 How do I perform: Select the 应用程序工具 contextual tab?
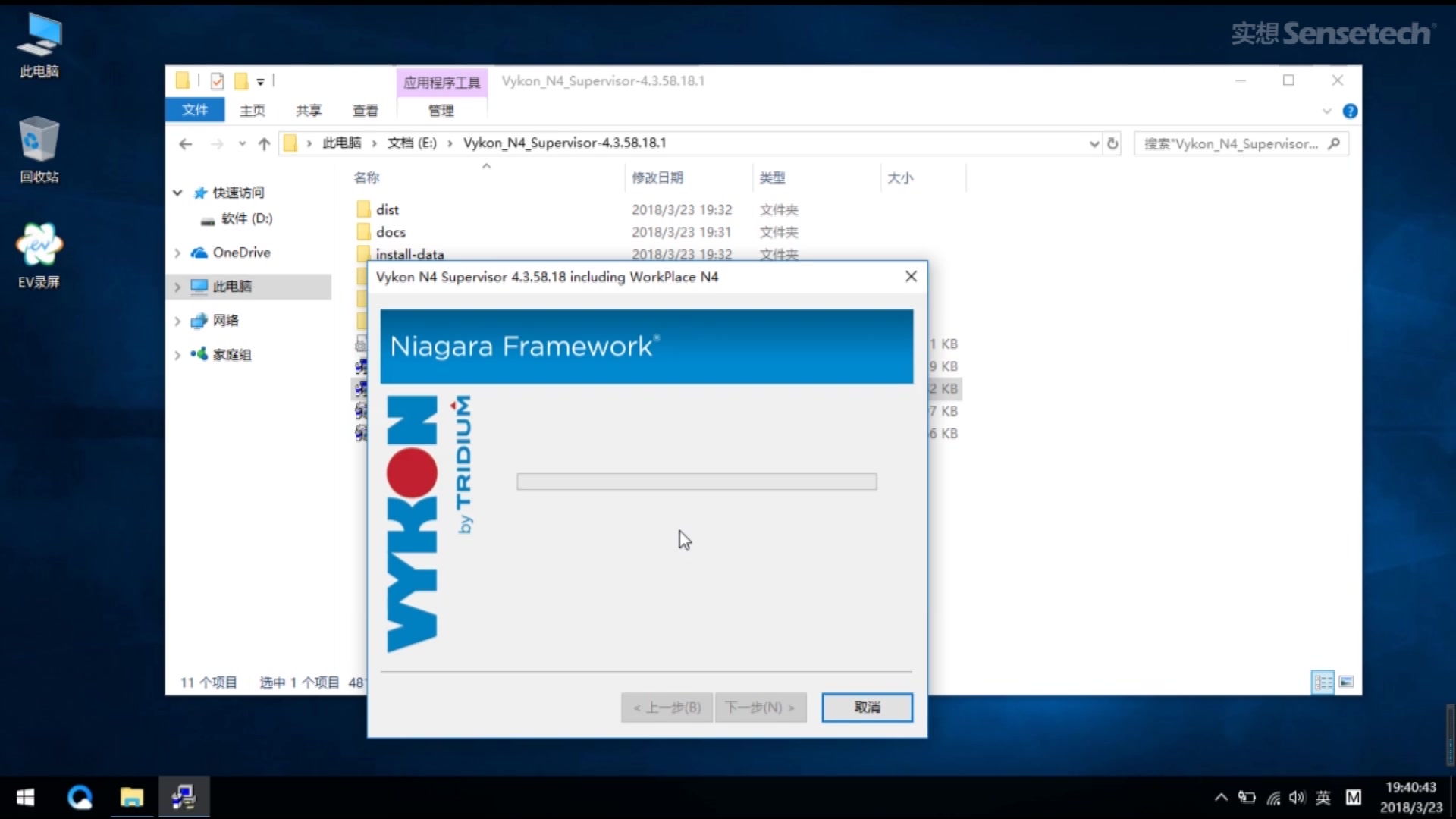click(x=442, y=82)
